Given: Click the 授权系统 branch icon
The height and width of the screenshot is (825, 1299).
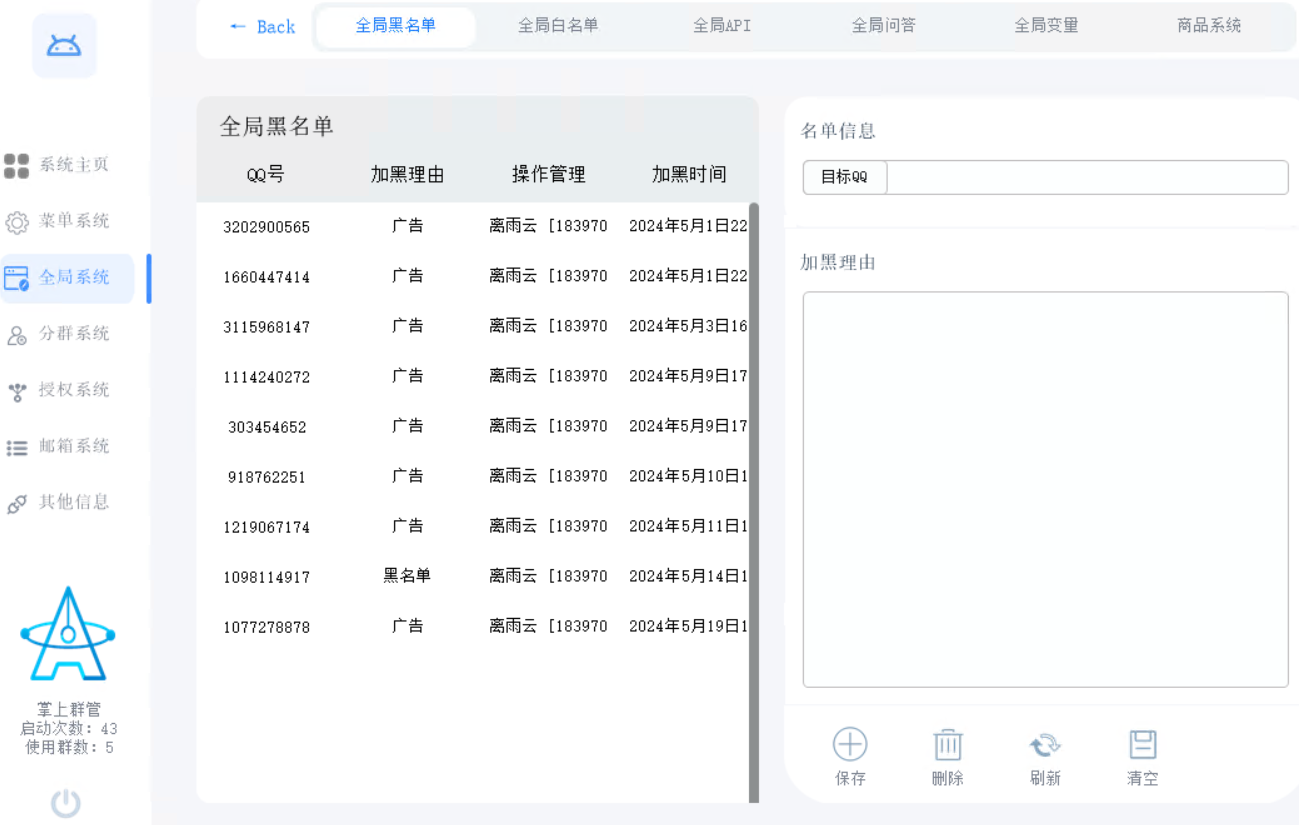Looking at the screenshot, I should click(17, 391).
